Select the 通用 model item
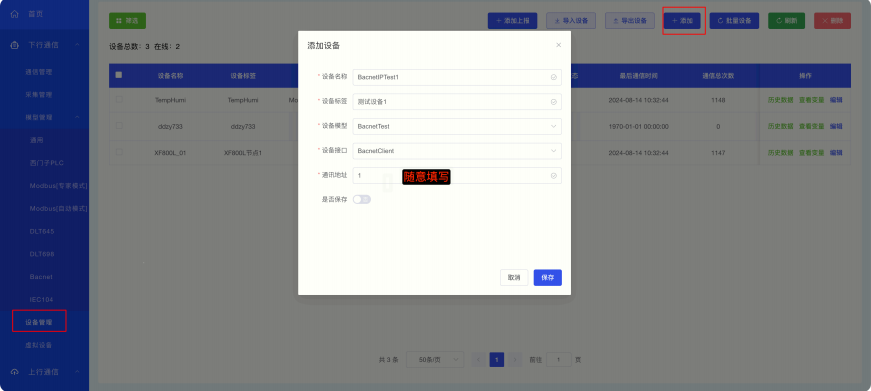Image resolution: width=871 pixels, height=391 pixels. click(x=36, y=140)
